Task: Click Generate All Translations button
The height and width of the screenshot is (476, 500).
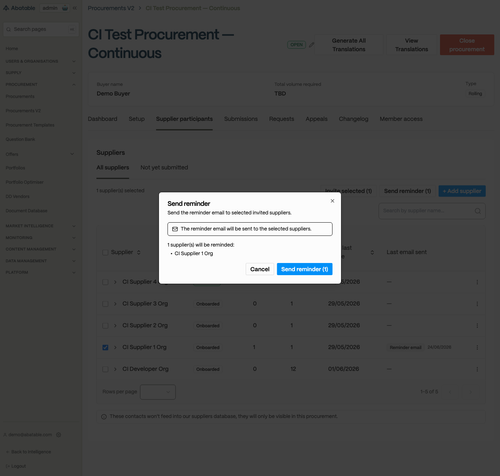Action: click(349, 45)
